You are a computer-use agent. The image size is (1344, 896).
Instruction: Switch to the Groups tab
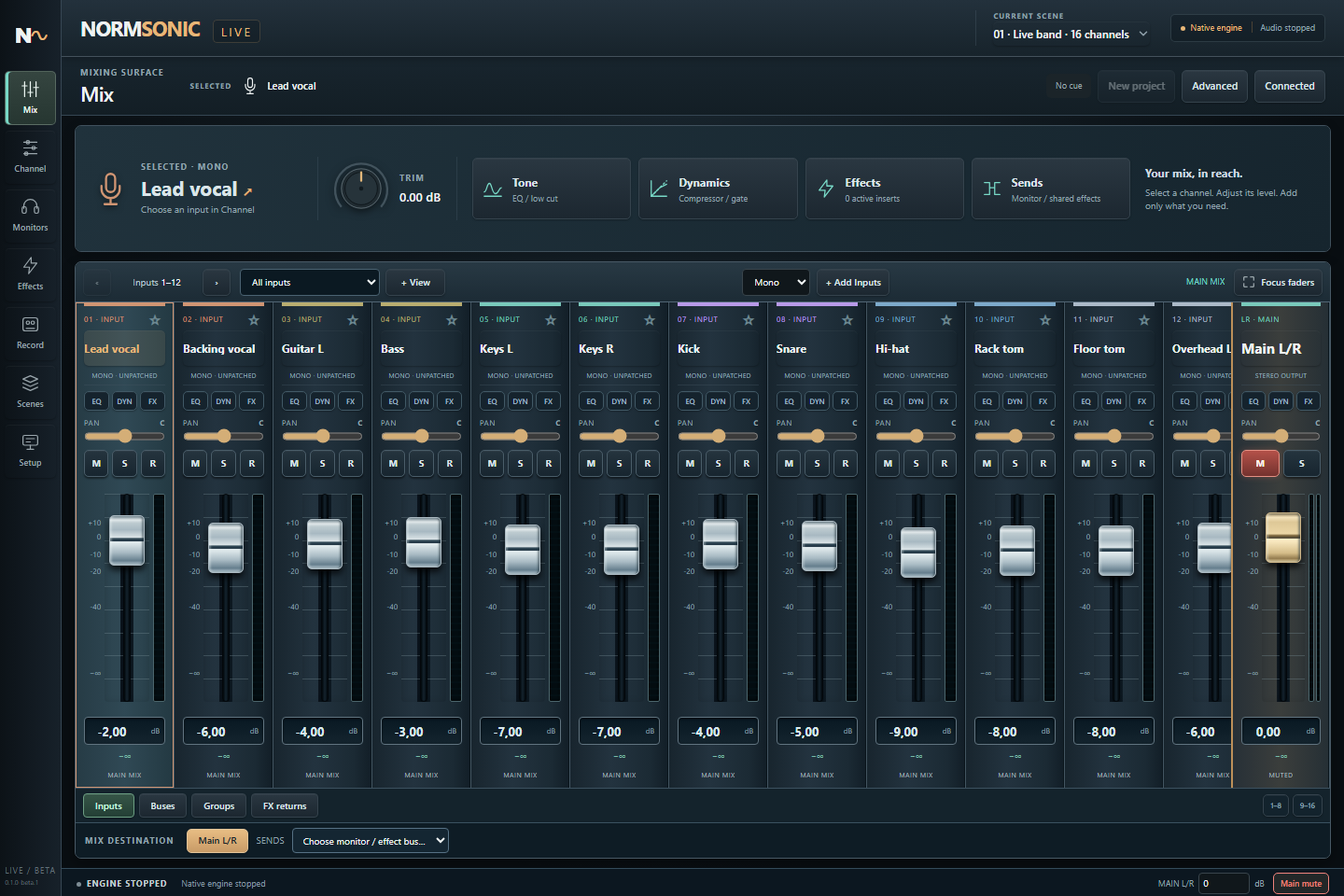pyautogui.click(x=219, y=806)
